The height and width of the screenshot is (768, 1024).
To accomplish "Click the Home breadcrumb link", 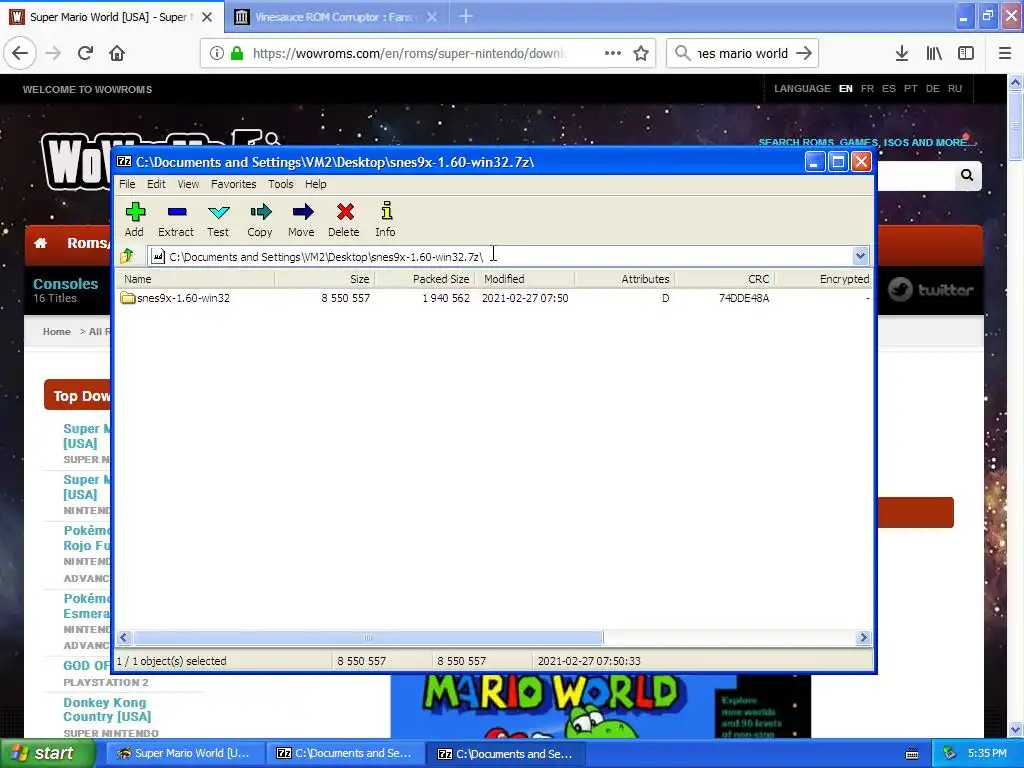I will pyautogui.click(x=57, y=332).
